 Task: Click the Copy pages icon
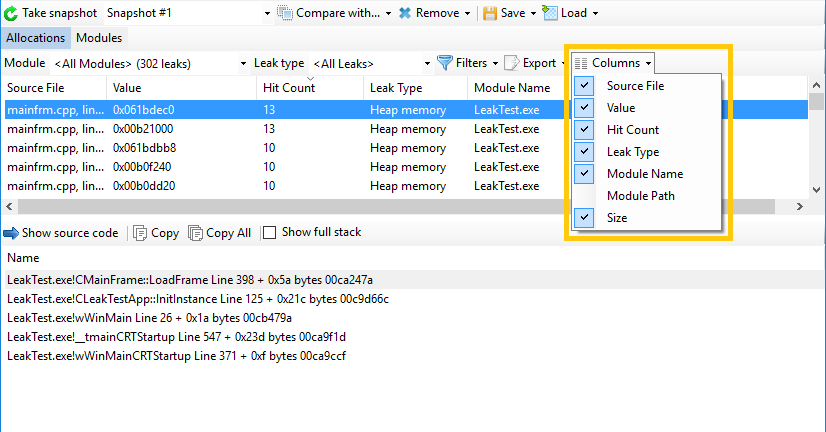[x=140, y=233]
